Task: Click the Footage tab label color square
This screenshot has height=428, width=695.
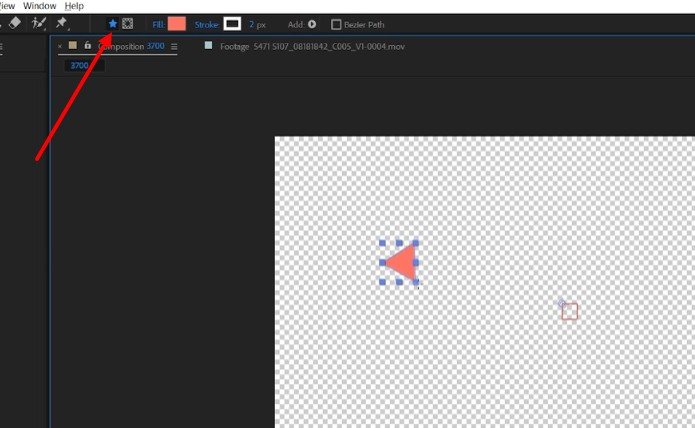Action: (x=208, y=45)
